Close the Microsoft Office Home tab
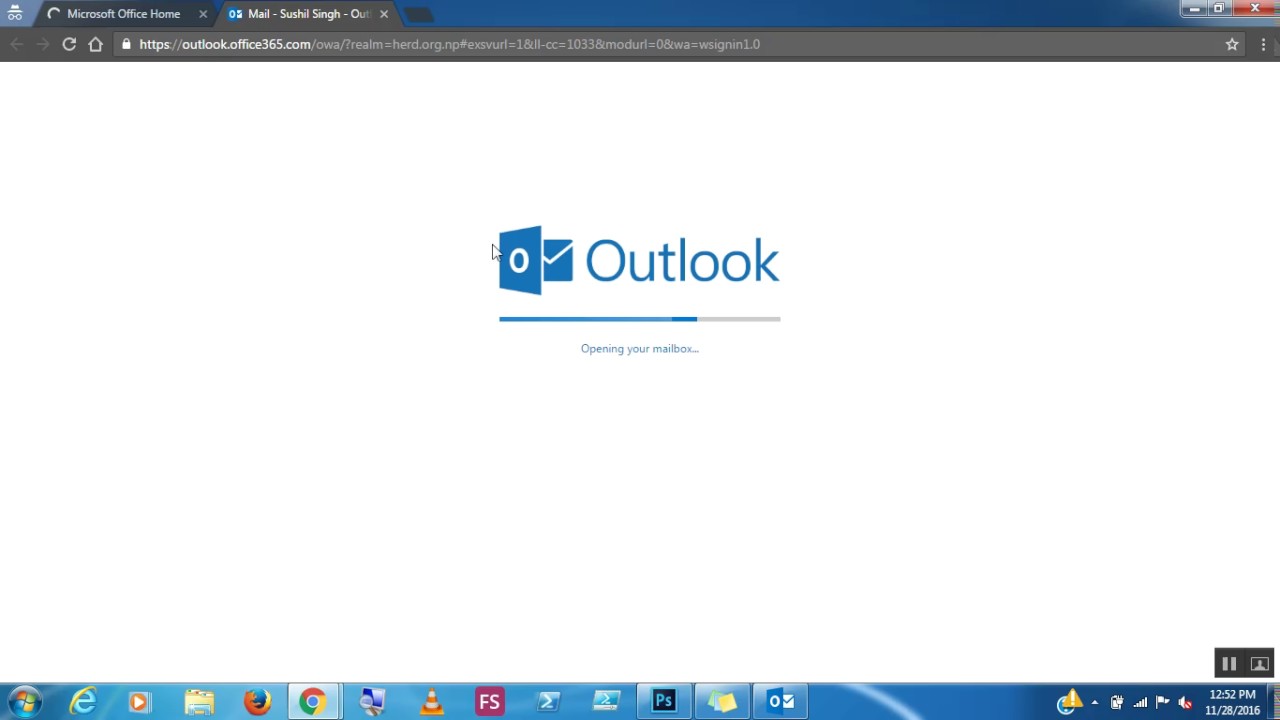 pyautogui.click(x=203, y=14)
